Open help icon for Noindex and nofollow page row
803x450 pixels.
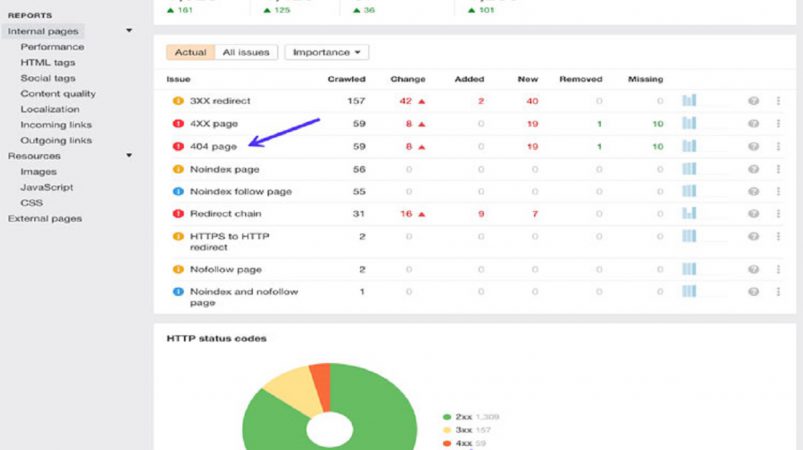click(x=753, y=292)
